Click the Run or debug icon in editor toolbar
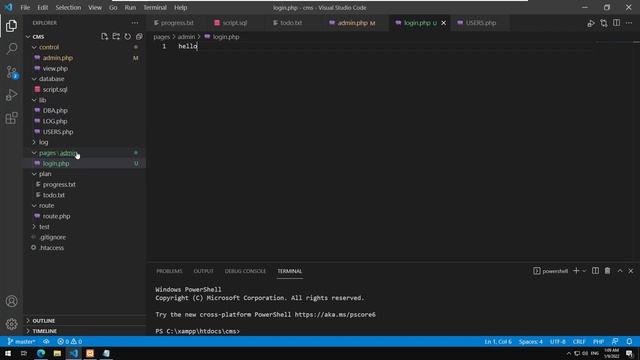The height and width of the screenshot is (360, 640). pyautogui.click(x=591, y=23)
